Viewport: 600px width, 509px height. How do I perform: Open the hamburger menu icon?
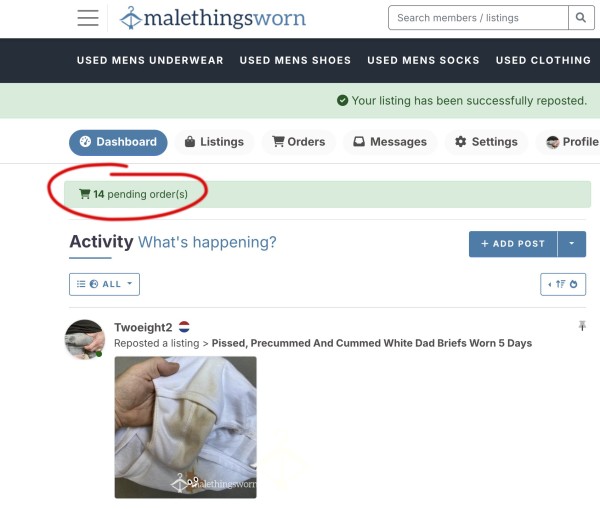tap(88, 18)
